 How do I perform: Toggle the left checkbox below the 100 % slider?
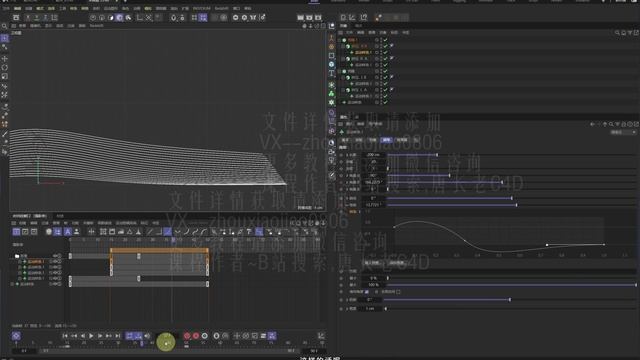coord(367,292)
